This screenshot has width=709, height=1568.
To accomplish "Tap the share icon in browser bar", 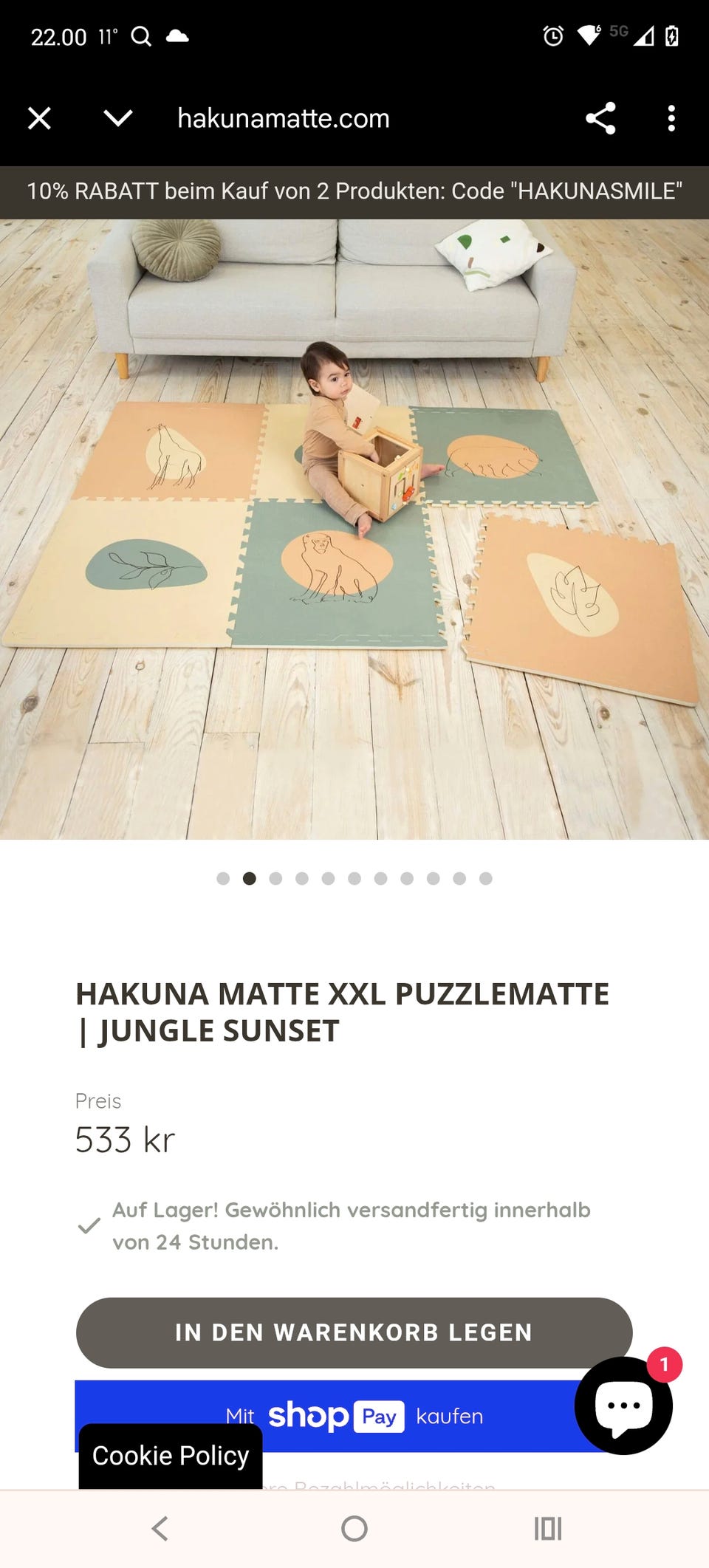I will click(x=600, y=118).
